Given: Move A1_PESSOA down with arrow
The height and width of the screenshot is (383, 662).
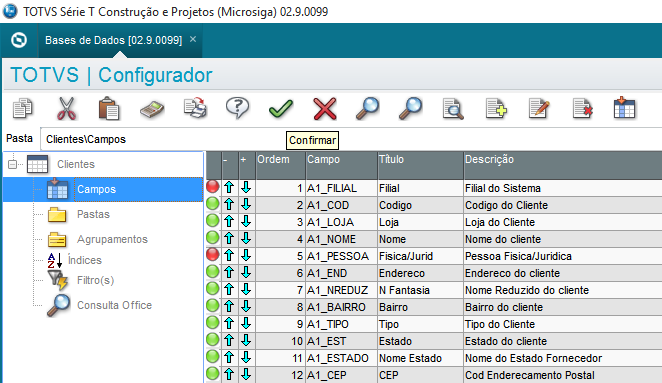Looking at the screenshot, I should click(x=246, y=255).
